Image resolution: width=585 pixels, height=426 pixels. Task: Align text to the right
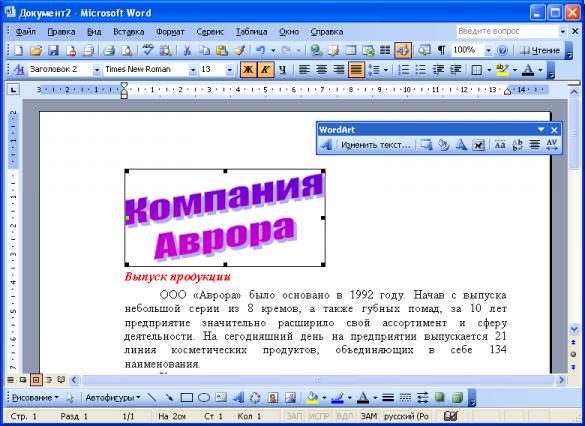(x=339, y=70)
